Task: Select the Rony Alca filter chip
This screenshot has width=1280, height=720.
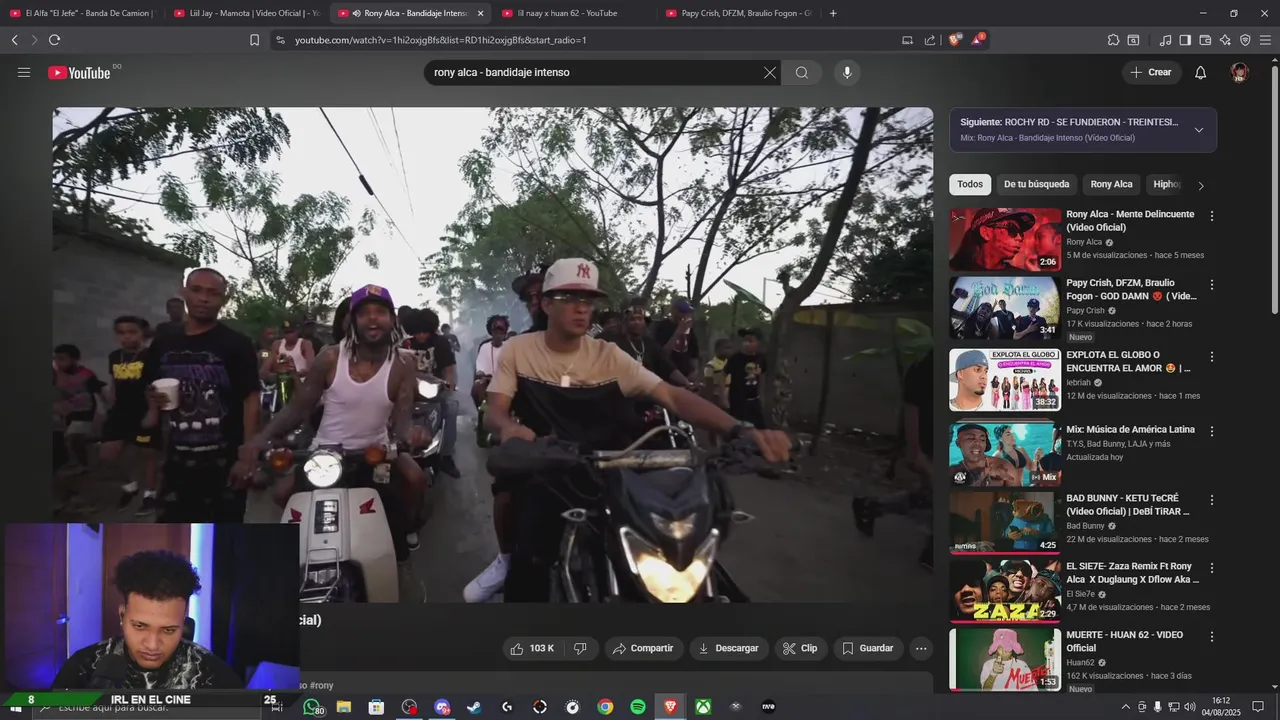Action: (1111, 184)
